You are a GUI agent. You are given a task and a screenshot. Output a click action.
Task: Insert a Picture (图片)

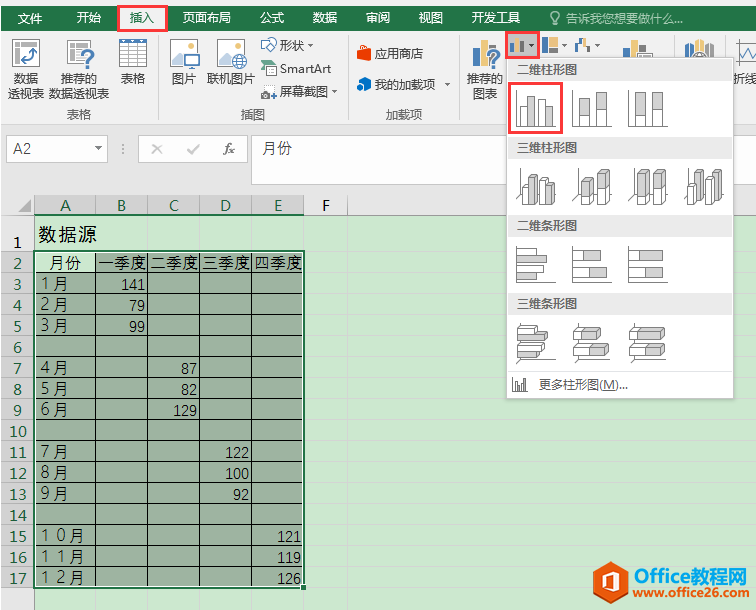[184, 62]
